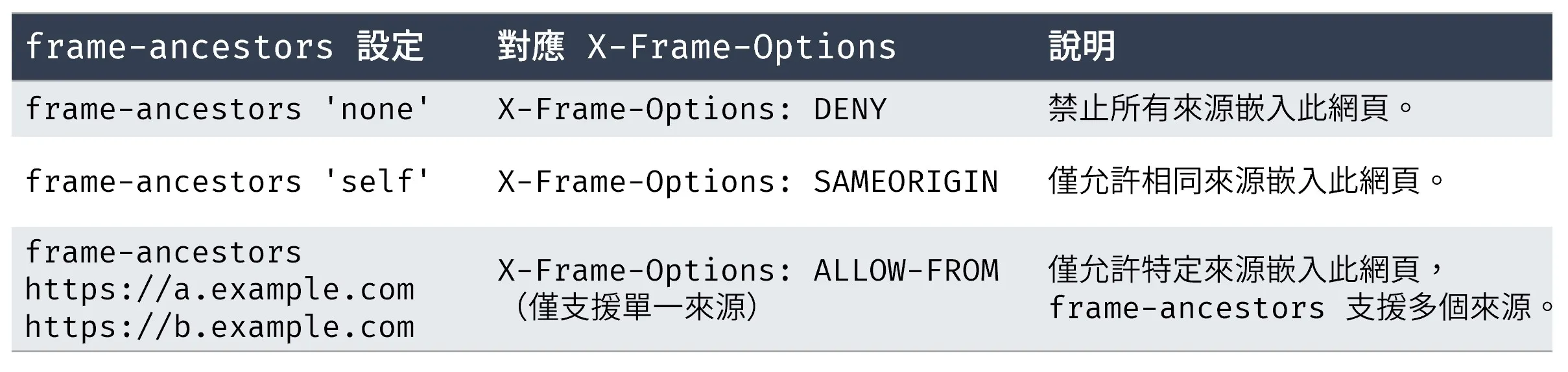
Task: Click the note "(僅支援單一來源)"
Action: pyautogui.click(x=636, y=307)
